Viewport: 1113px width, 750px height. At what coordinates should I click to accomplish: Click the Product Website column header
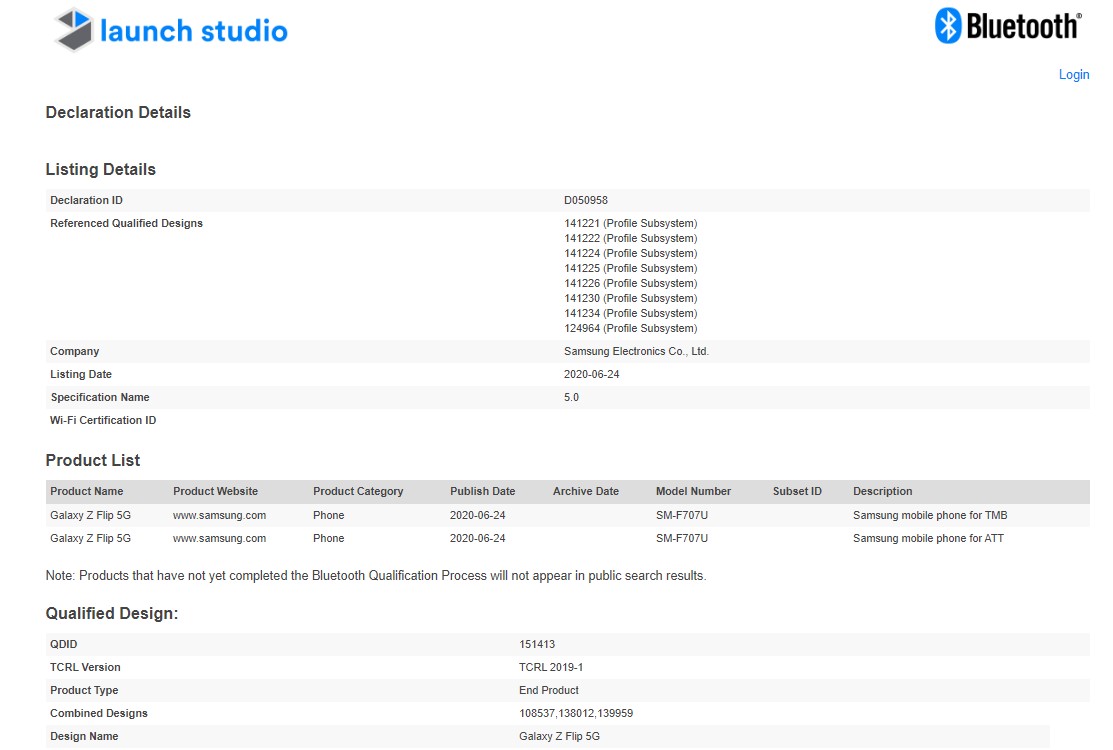tap(215, 491)
